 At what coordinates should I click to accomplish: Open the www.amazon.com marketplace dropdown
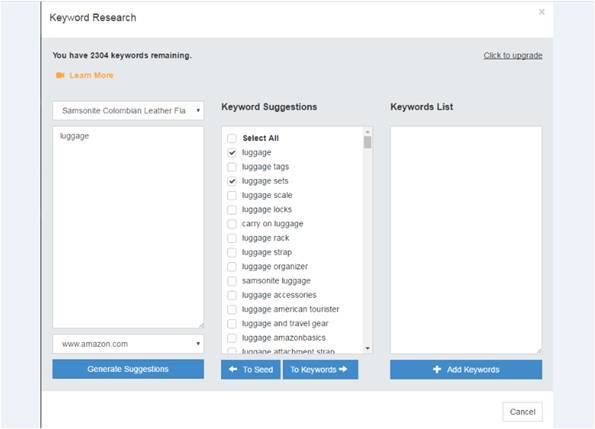pos(128,344)
